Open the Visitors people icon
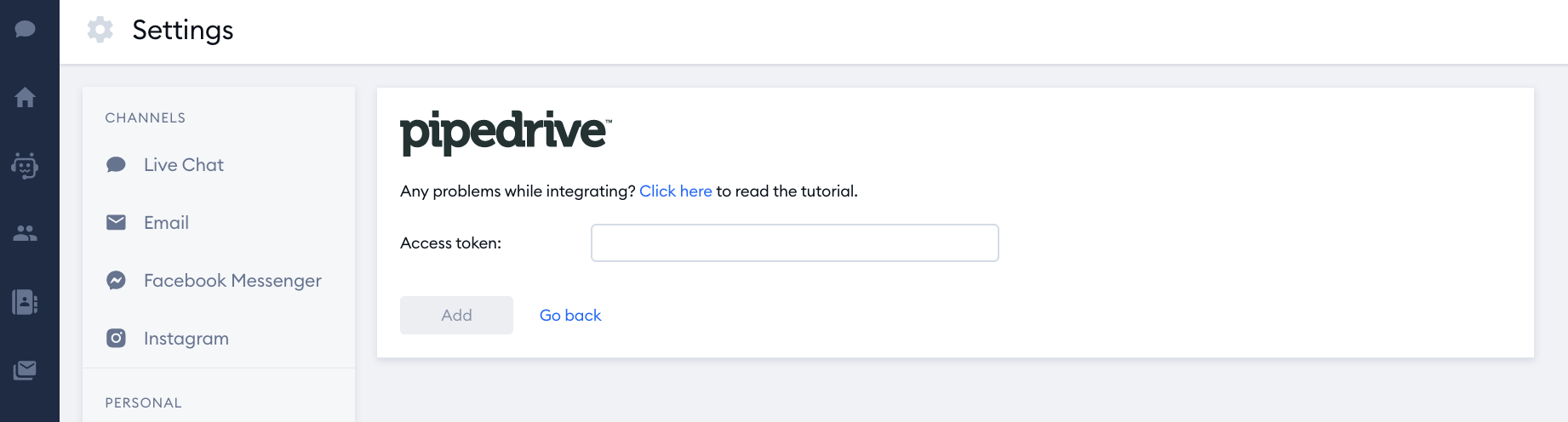This screenshot has width=1568, height=422. pos(25,233)
